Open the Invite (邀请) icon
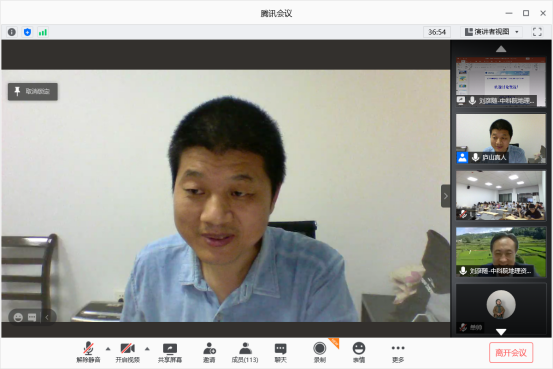Viewport: 553px width, 369px height. click(x=209, y=353)
